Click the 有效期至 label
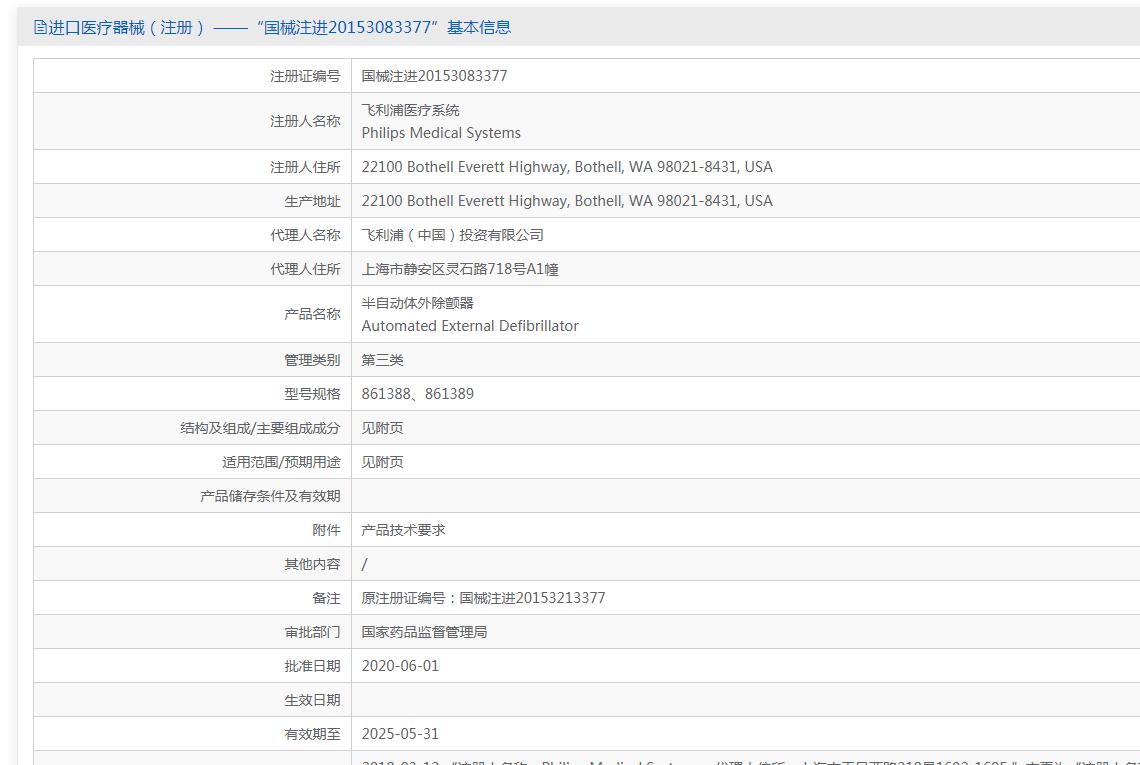The image size is (1140, 765). coord(313,735)
